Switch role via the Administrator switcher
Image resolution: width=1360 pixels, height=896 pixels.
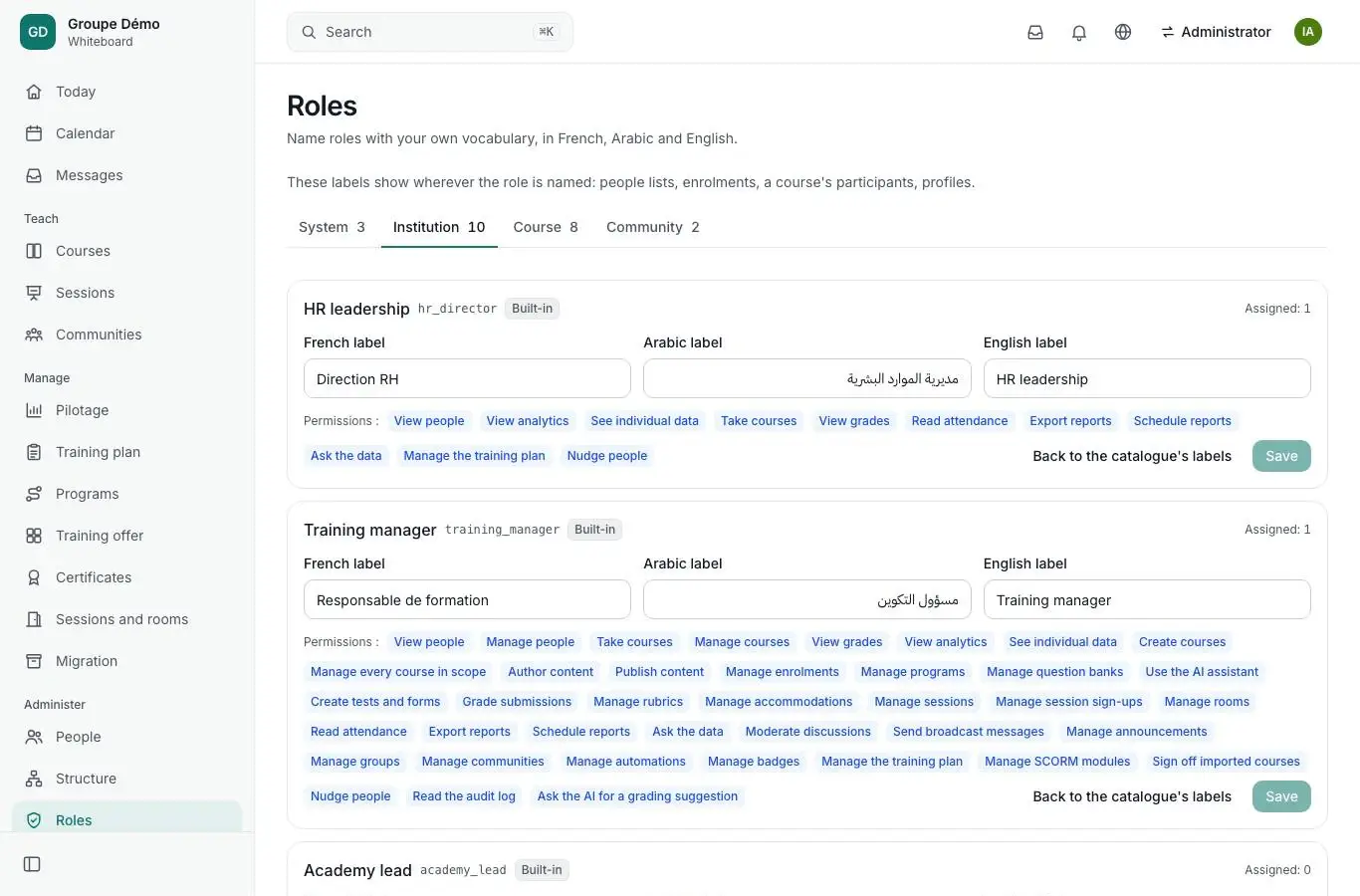tap(1216, 32)
